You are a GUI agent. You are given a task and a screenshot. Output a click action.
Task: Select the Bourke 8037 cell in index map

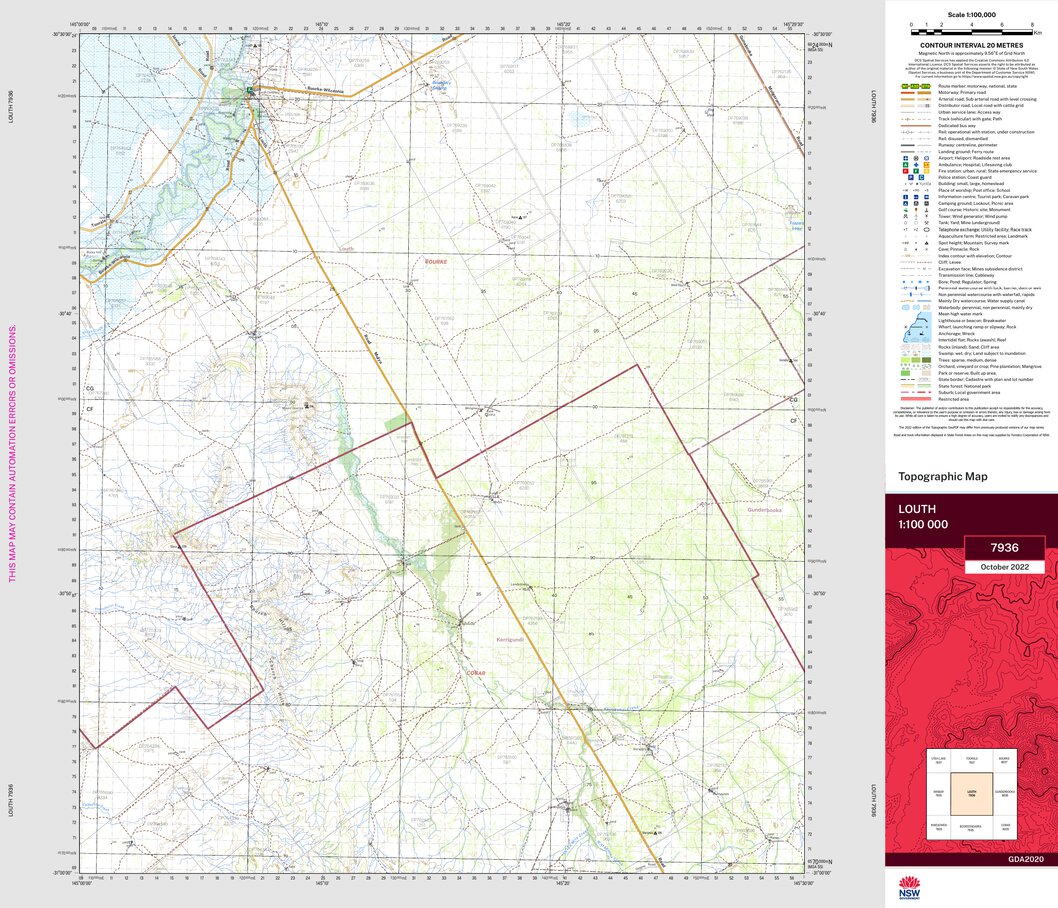[x=1005, y=760]
